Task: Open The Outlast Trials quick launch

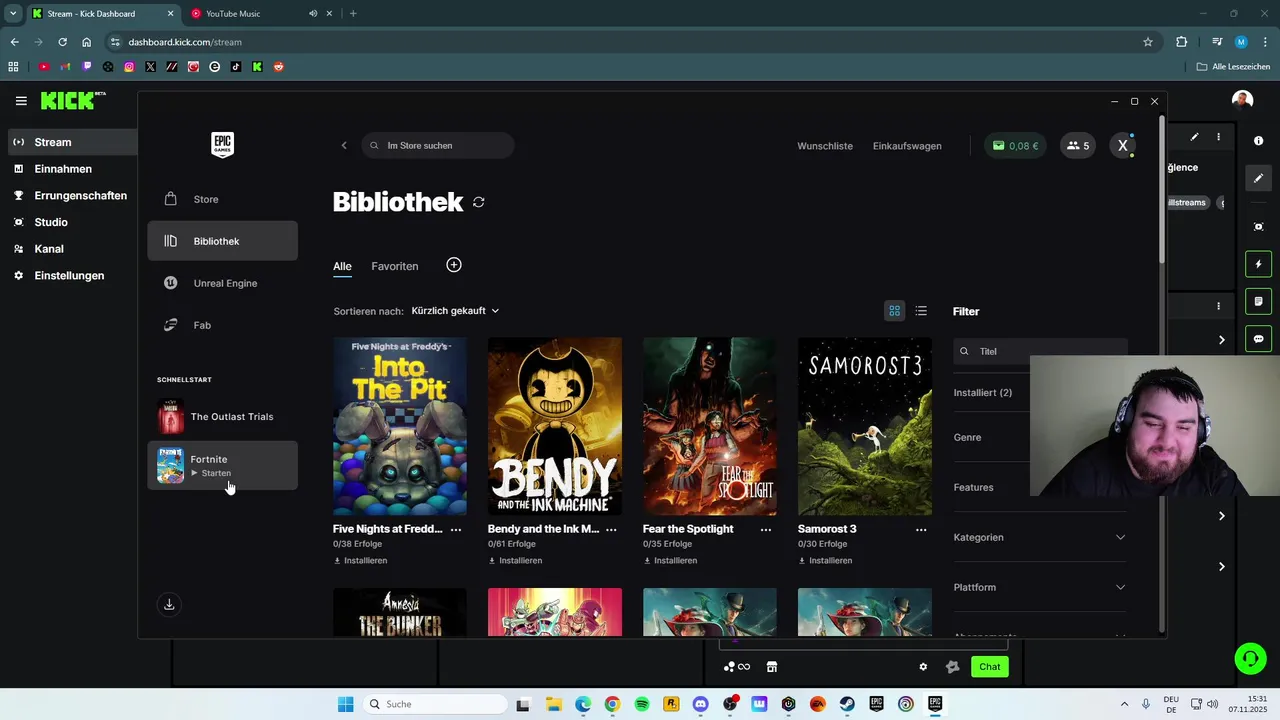Action: point(222,417)
